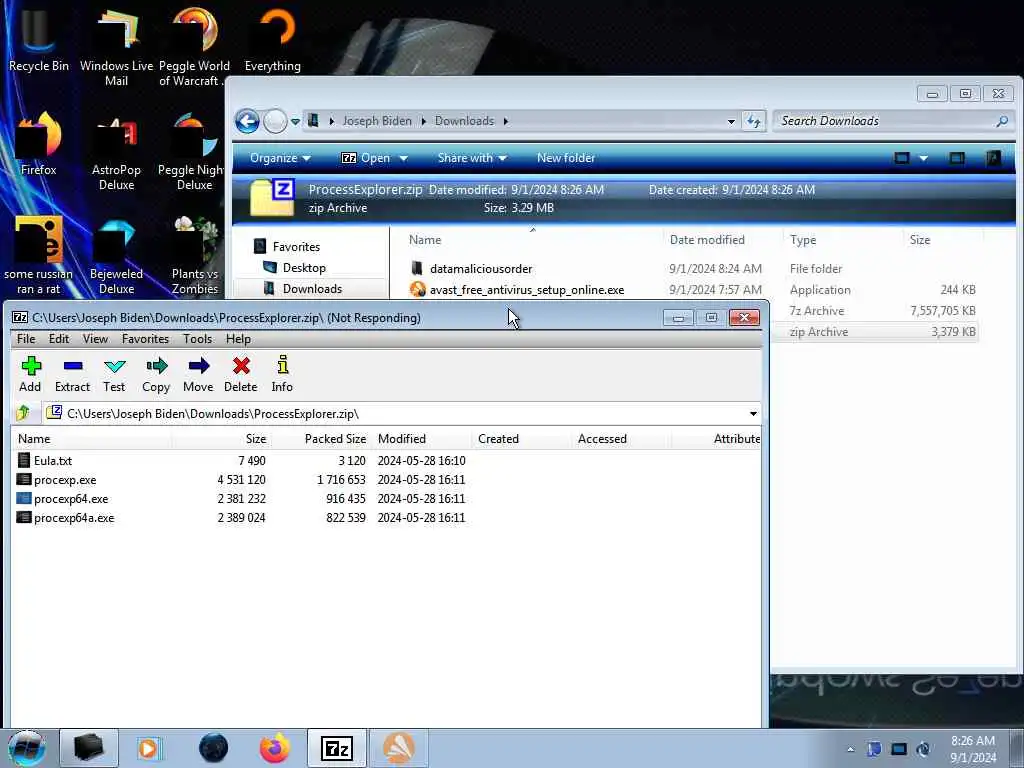Click Downloads in the breadcrumb path
Image resolution: width=1024 pixels, height=768 pixels.
464,121
